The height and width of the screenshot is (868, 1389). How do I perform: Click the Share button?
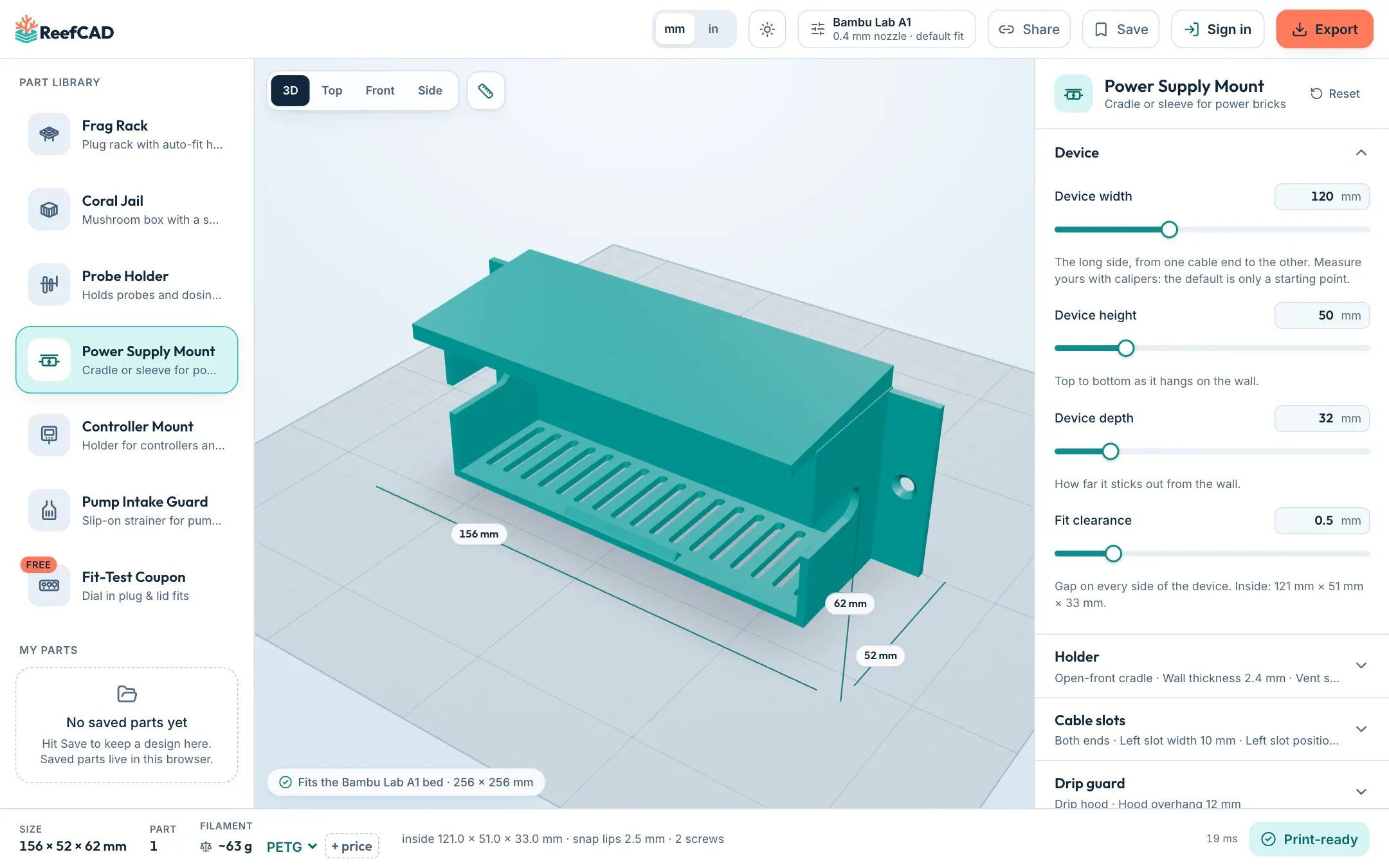(1029, 29)
